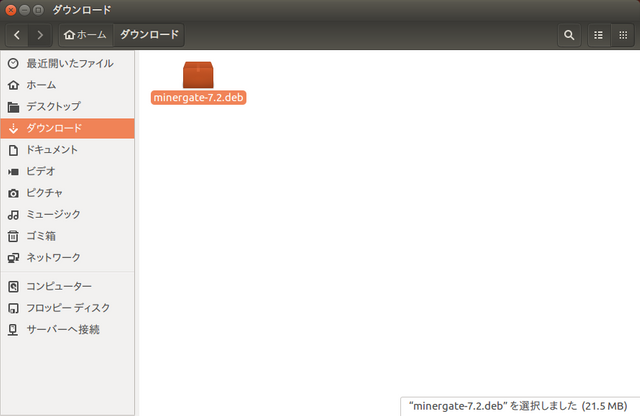Click the ホーム breadcrumb in path bar

click(x=86, y=35)
